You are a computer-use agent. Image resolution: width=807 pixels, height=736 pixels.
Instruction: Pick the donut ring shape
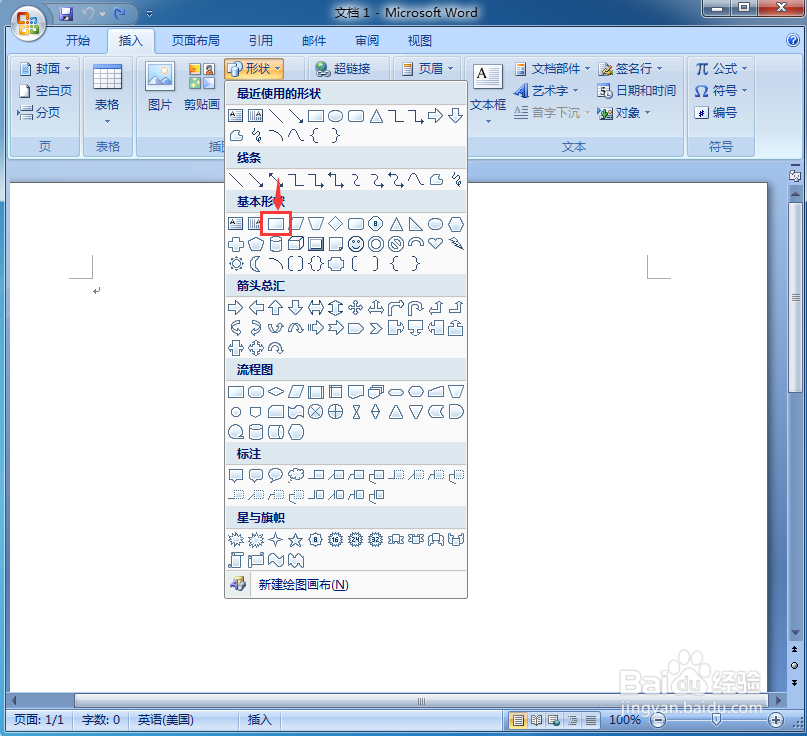(376, 244)
